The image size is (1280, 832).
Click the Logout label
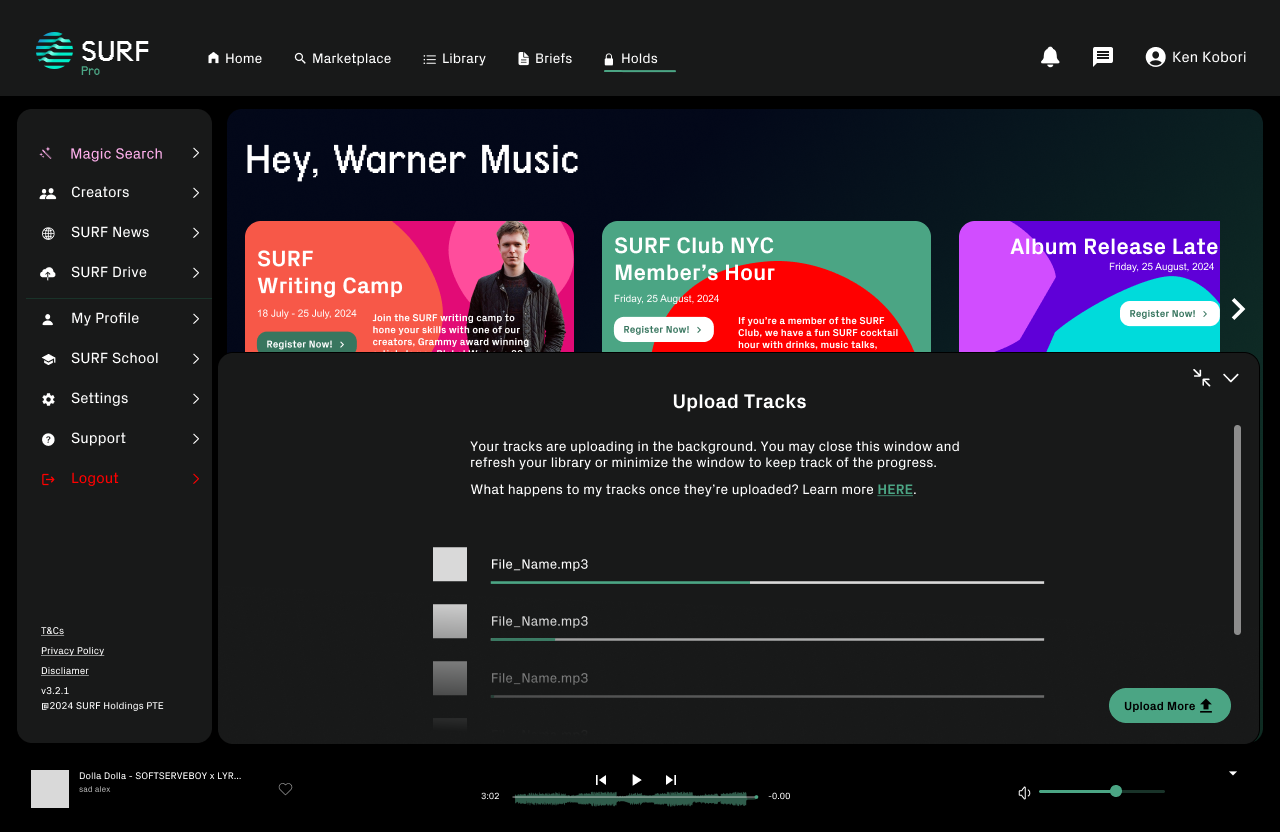95,479
